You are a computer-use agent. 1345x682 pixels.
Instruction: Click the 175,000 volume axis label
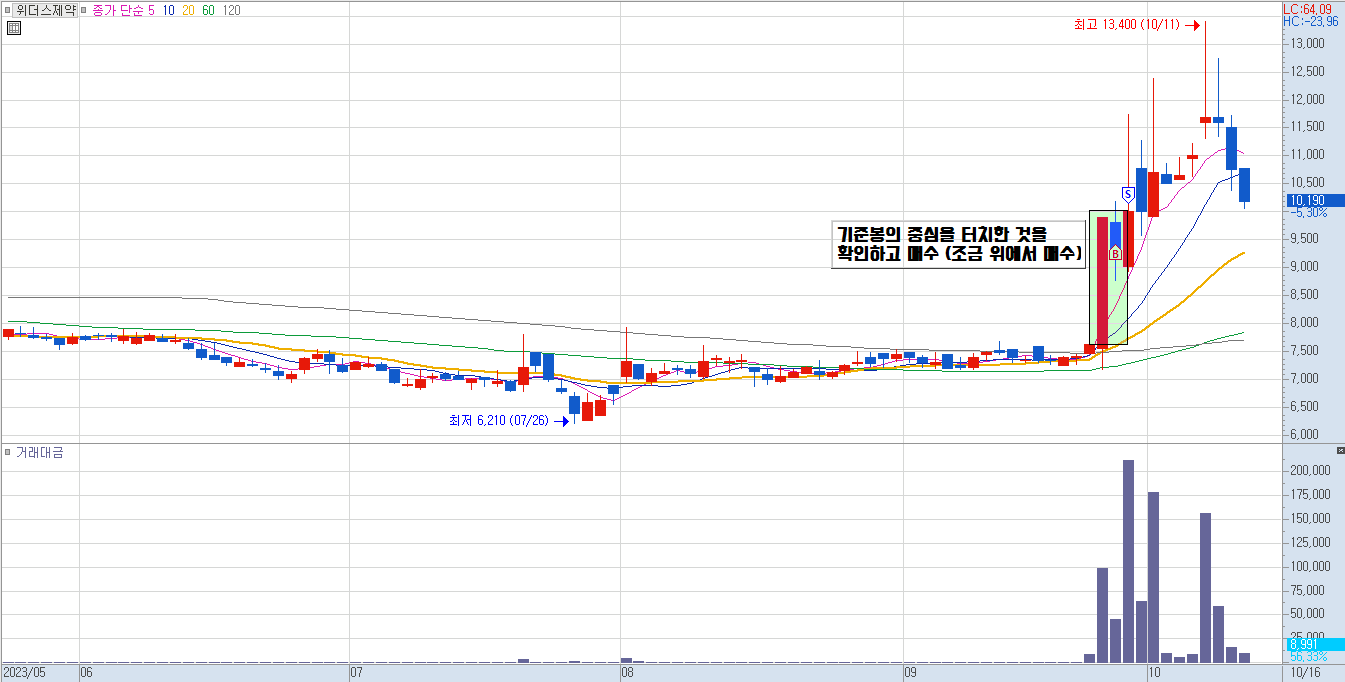coord(1309,494)
